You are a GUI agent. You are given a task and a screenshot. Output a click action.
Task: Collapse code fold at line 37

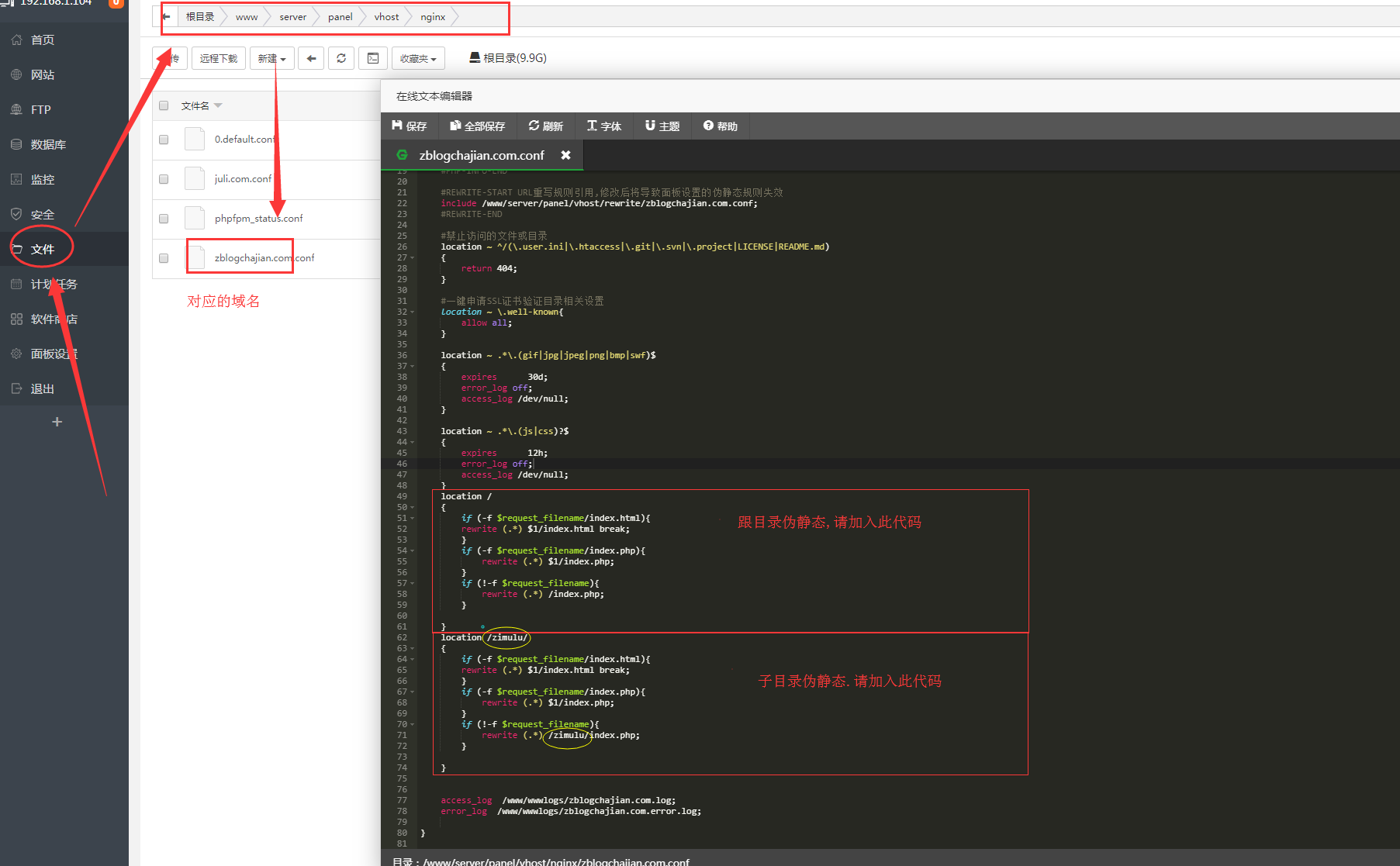(x=413, y=367)
